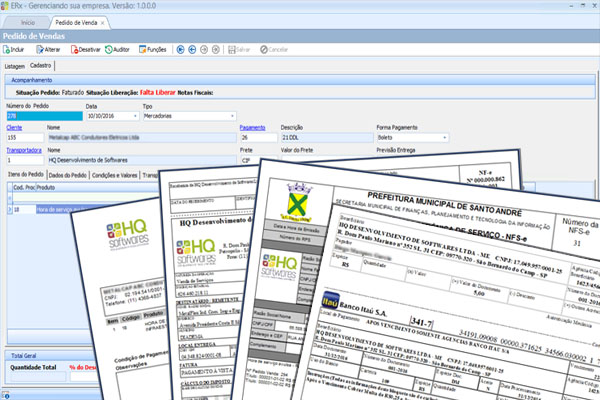Go to the previous record arrow icon
Screen dimensions: 600x400
192,50
